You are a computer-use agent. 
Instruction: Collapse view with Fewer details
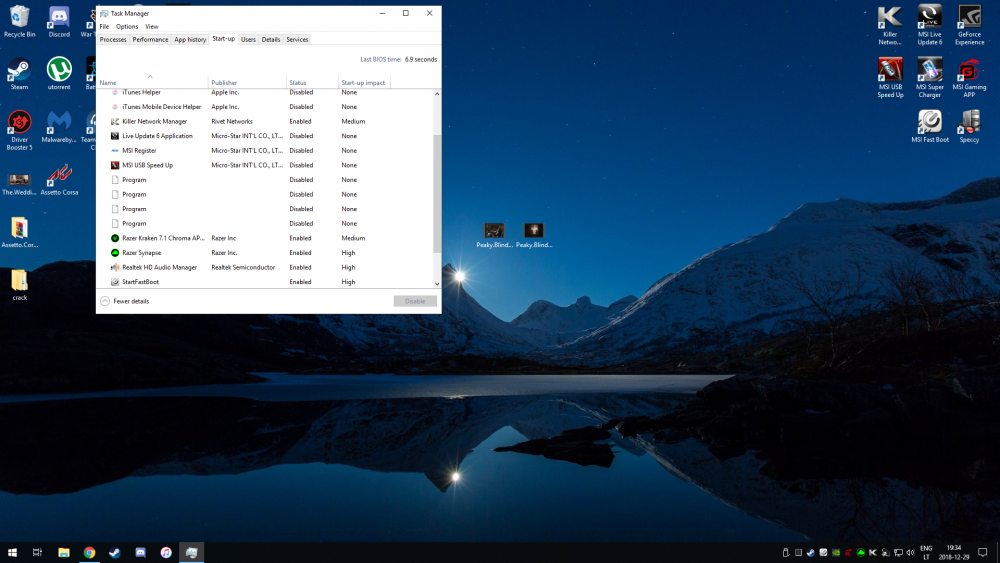[125, 301]
